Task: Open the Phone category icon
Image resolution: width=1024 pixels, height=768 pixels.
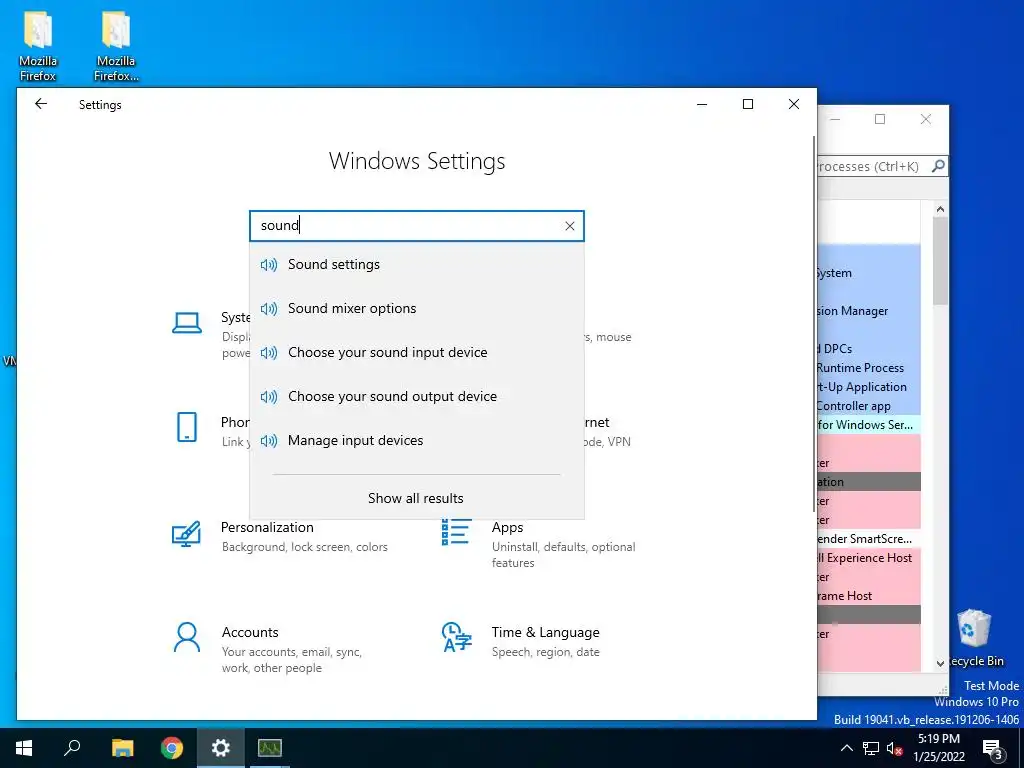Action: pyautogui.click(x=187, y=427)
